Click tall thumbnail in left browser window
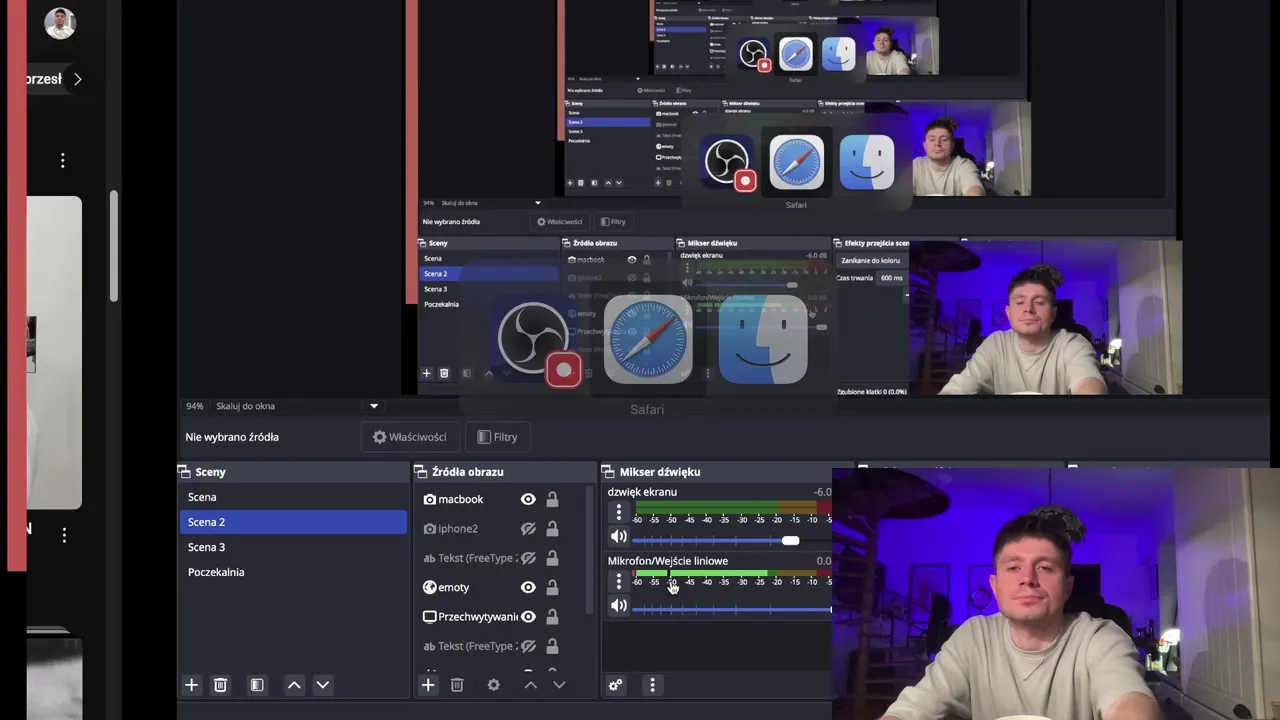The width and height of the screenshot is (1280, 720). tap(54, 352)
